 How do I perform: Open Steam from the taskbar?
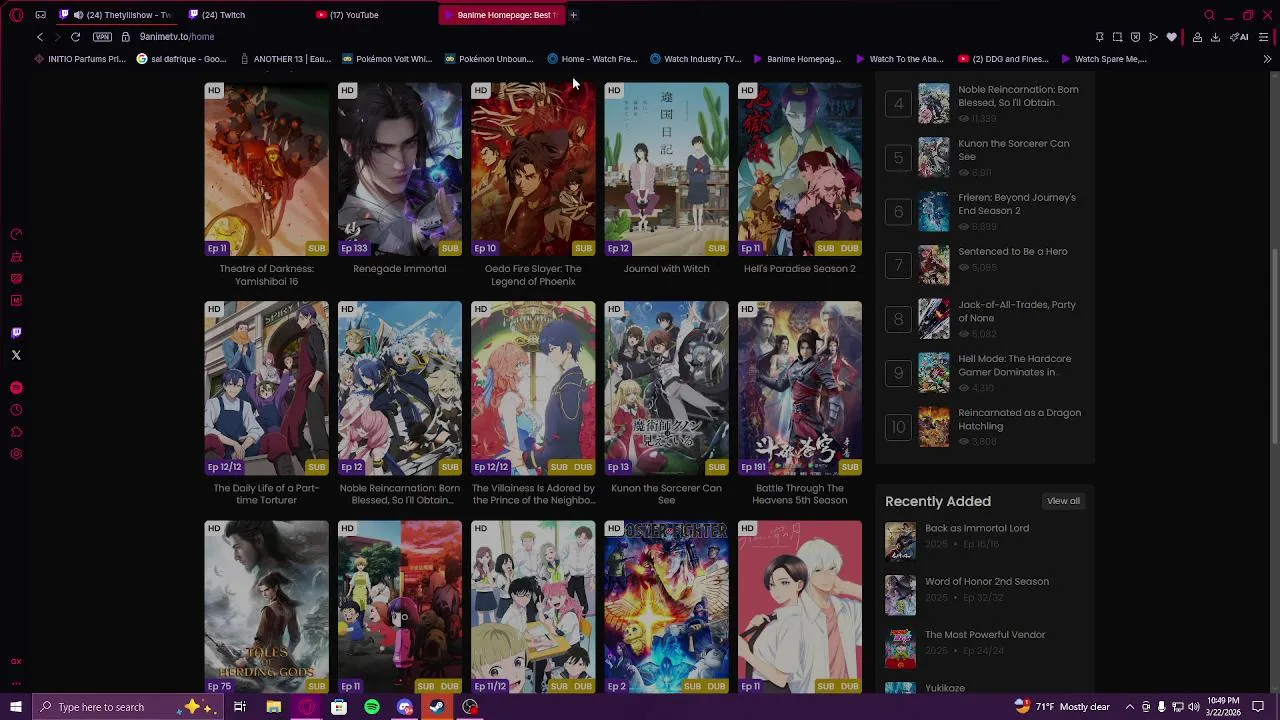(437, 707)
